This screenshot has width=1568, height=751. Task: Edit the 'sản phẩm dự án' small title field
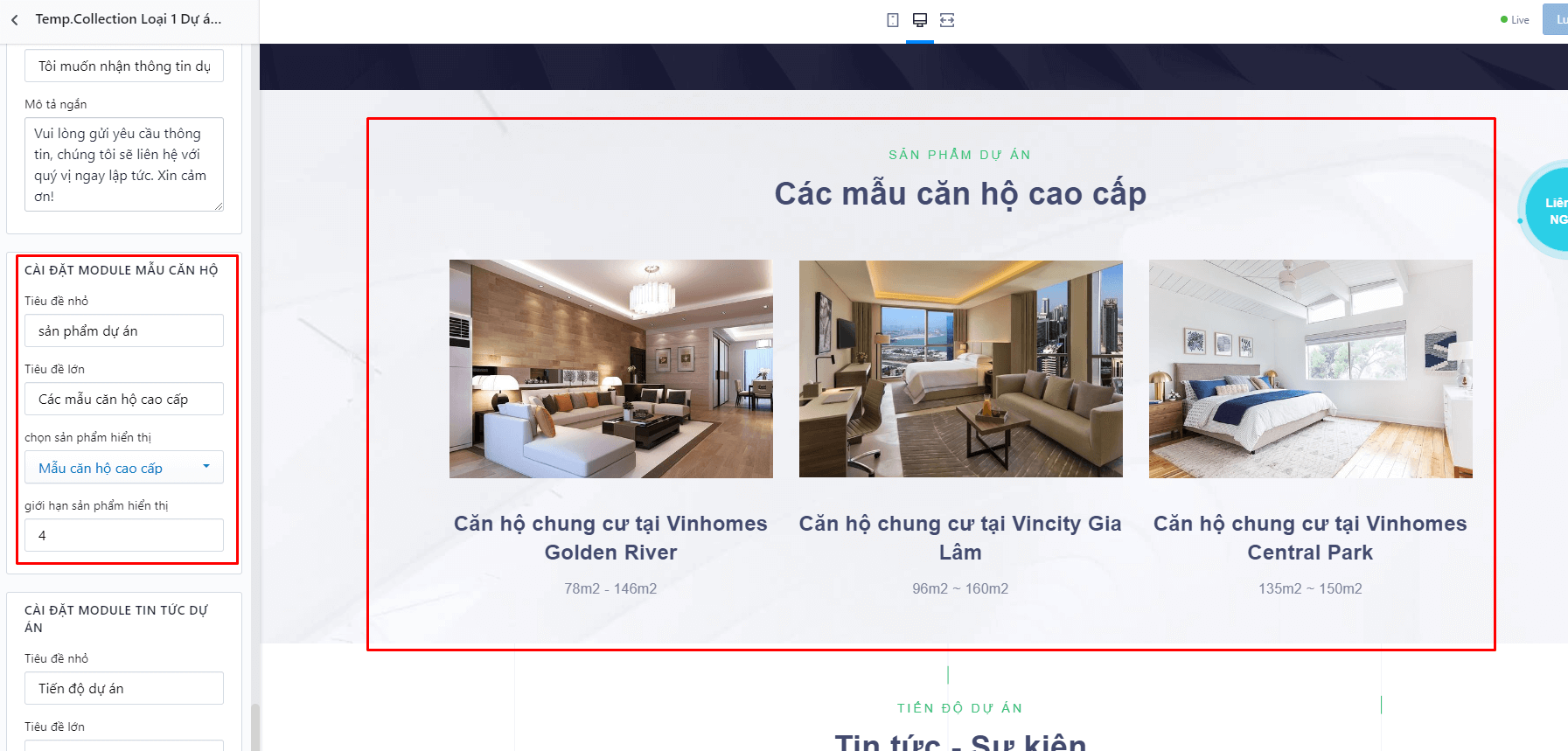[x=124, y=331]
